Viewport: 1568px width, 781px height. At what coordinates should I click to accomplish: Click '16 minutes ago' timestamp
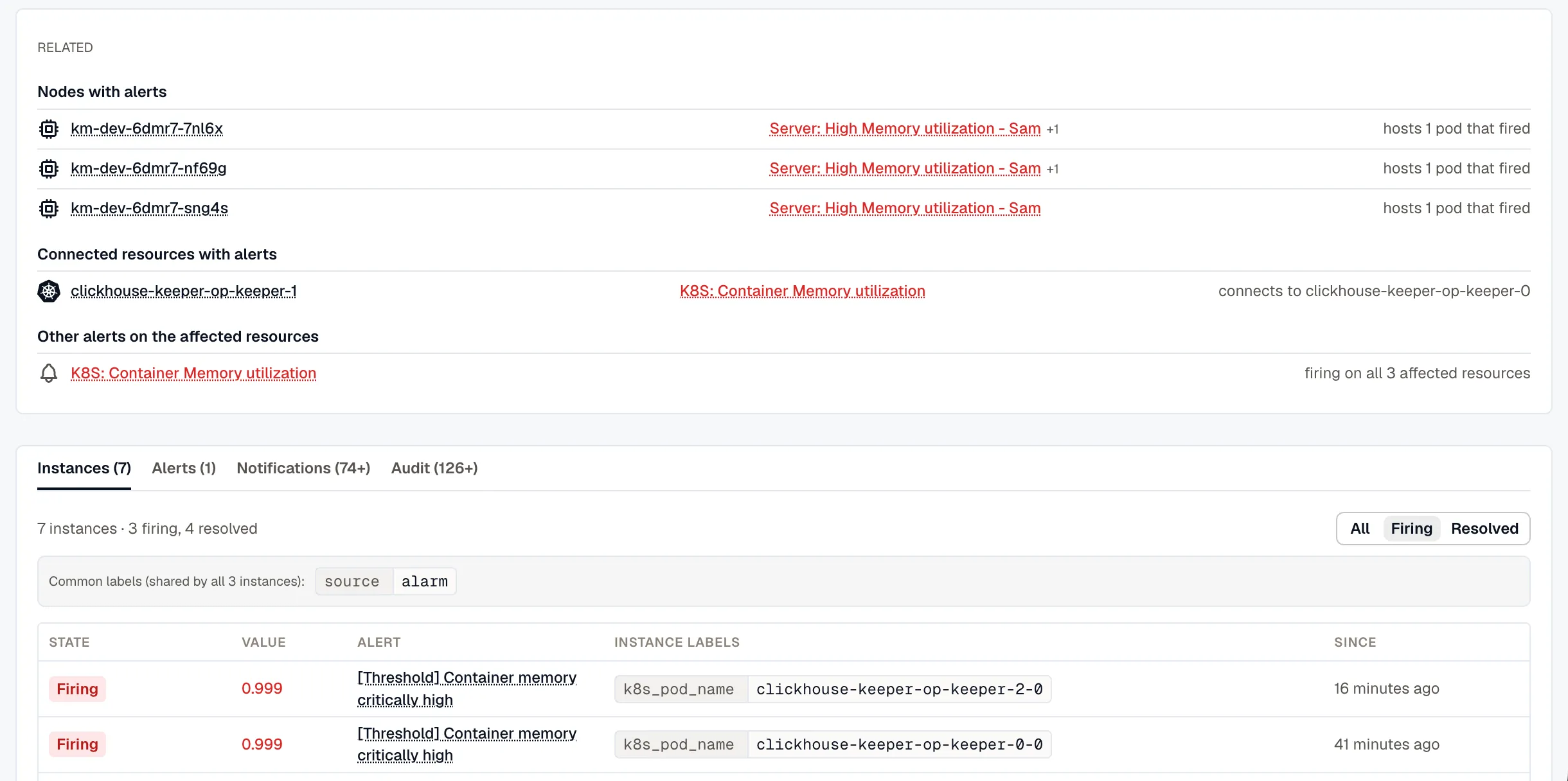pyautogui.click(x=1387, y=689)
